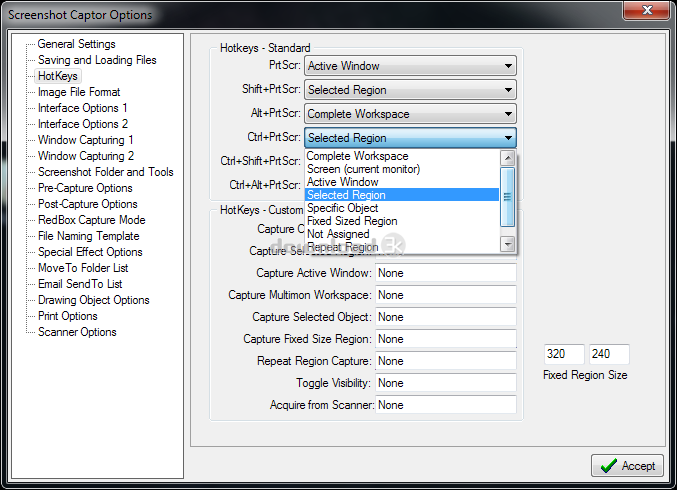Choose Not Assigned from the list

click(x=402, y=234)
